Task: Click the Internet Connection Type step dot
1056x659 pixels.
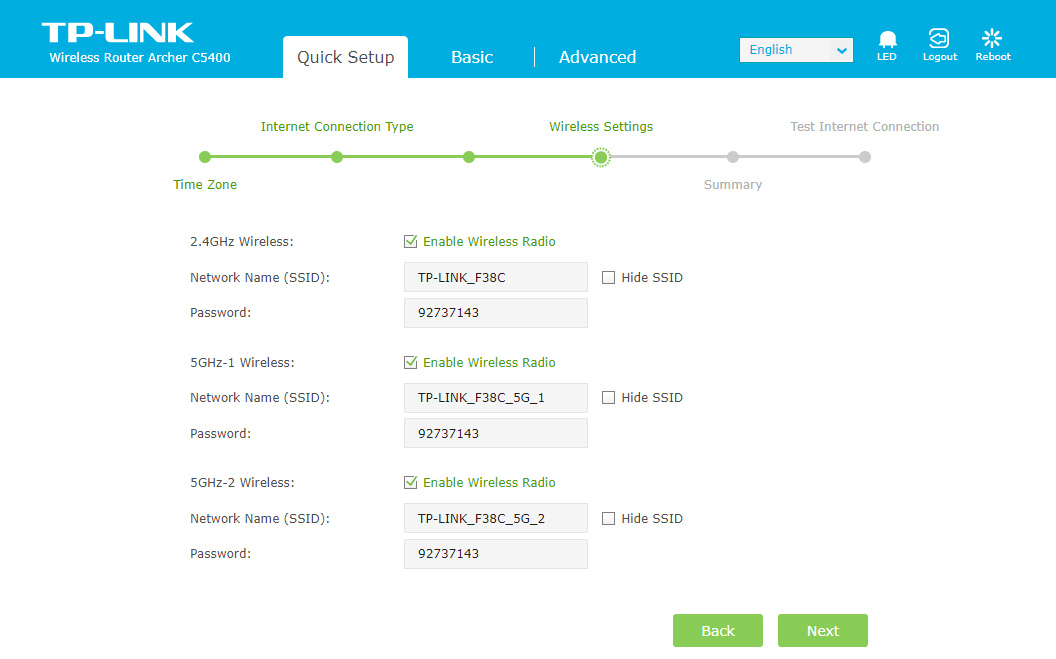Action: 337,157
